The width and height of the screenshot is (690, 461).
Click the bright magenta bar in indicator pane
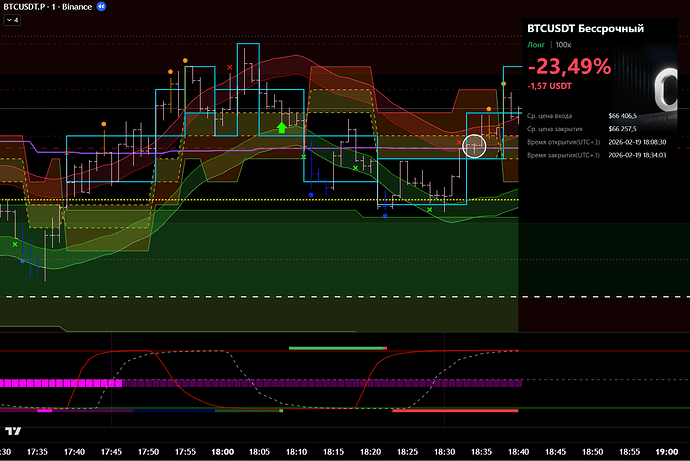point(60,382)
